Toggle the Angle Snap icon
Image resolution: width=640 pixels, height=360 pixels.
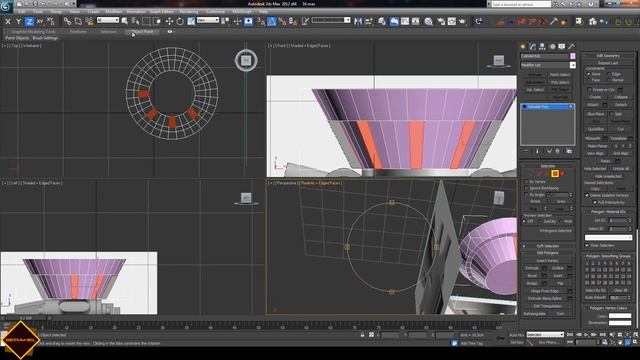[271, 21]
